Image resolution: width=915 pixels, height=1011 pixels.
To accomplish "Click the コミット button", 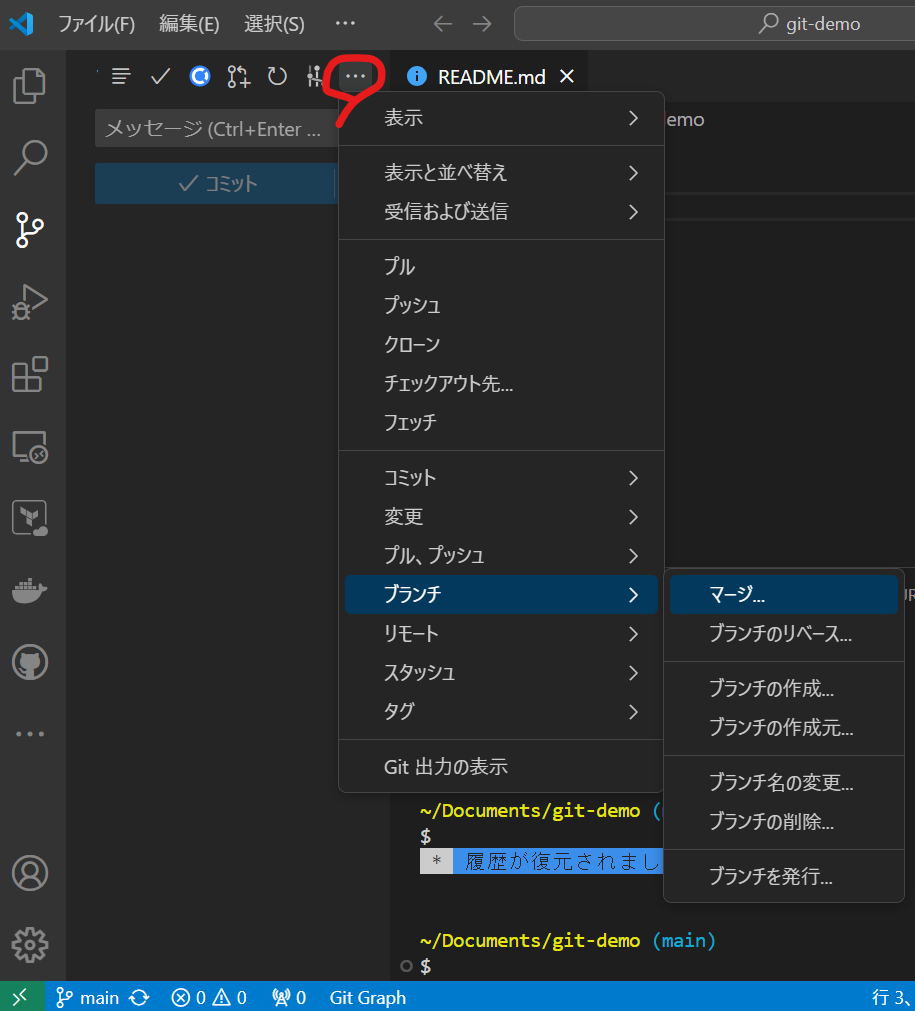I will pos(215,184).
